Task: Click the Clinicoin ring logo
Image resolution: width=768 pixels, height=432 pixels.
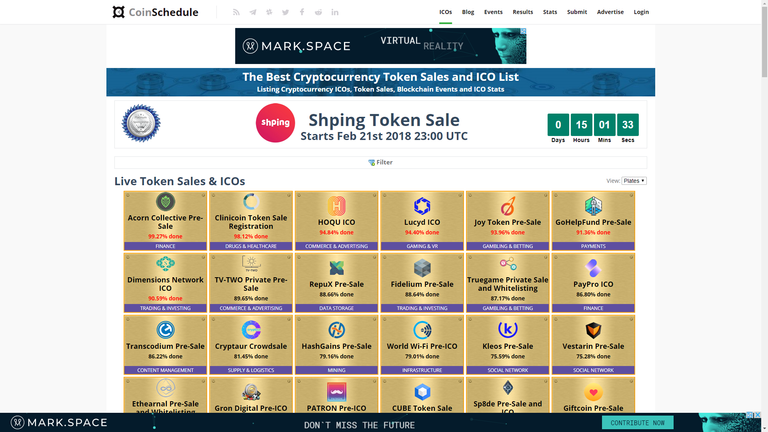Action: pos(251,202)
